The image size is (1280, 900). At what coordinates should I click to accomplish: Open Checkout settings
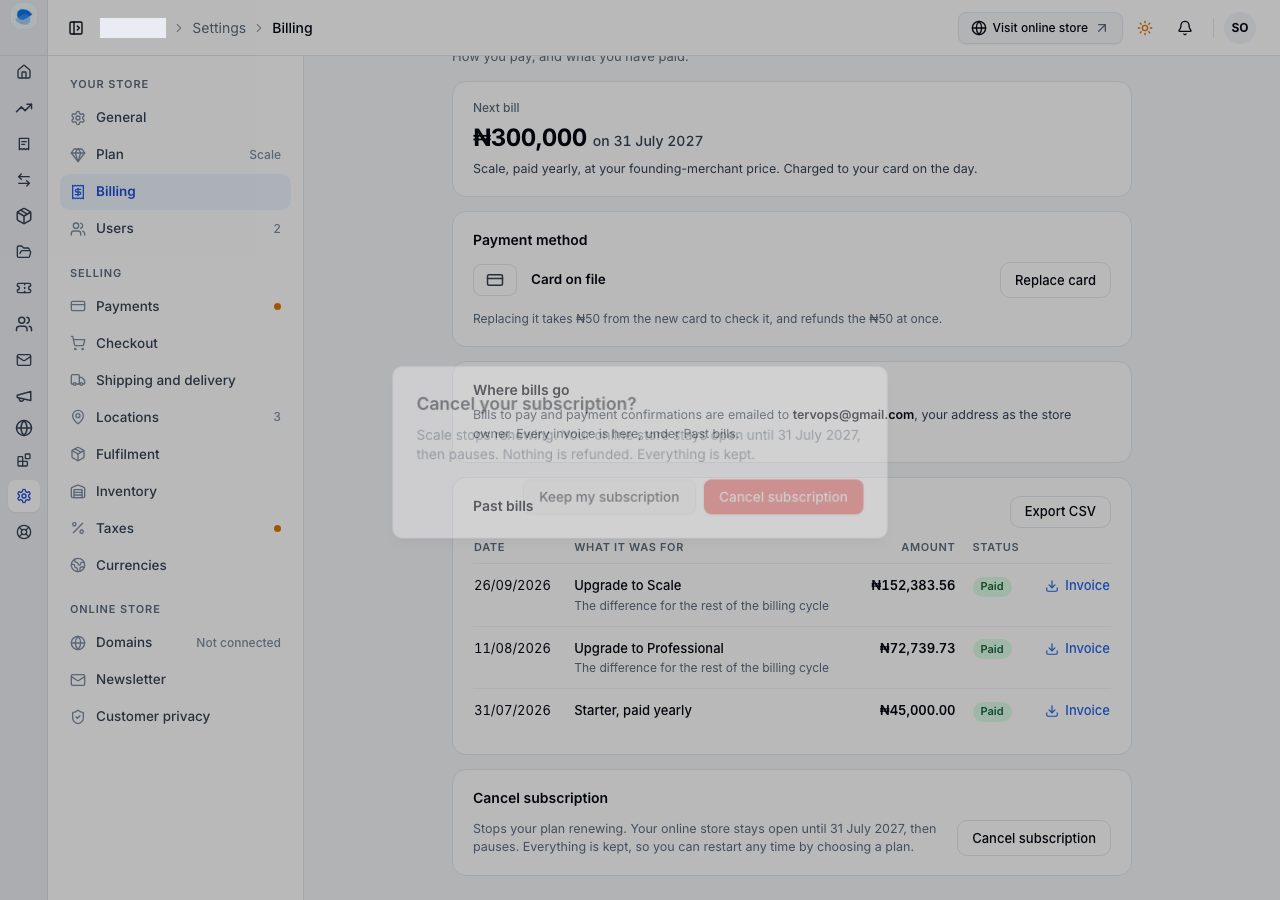[175, 344]
